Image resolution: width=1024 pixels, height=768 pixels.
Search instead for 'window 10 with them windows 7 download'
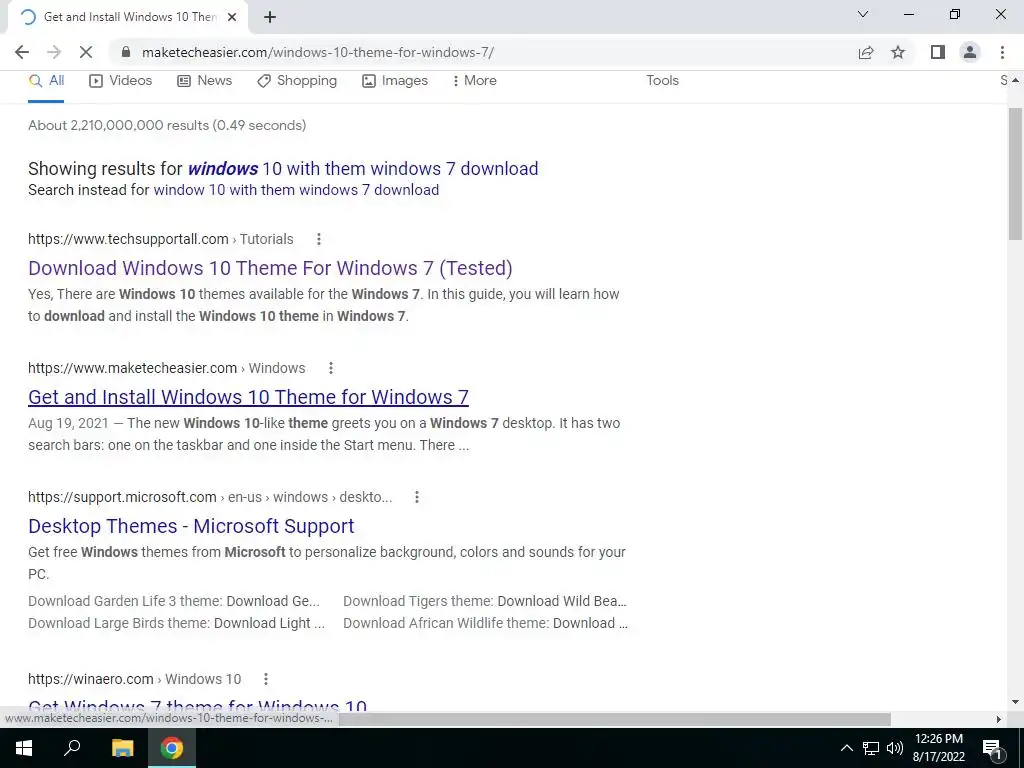click(x=296, y=190)
